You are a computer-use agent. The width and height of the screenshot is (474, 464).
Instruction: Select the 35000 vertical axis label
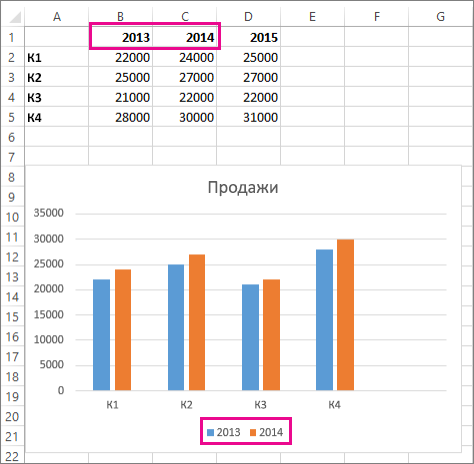tap(49, 213)
